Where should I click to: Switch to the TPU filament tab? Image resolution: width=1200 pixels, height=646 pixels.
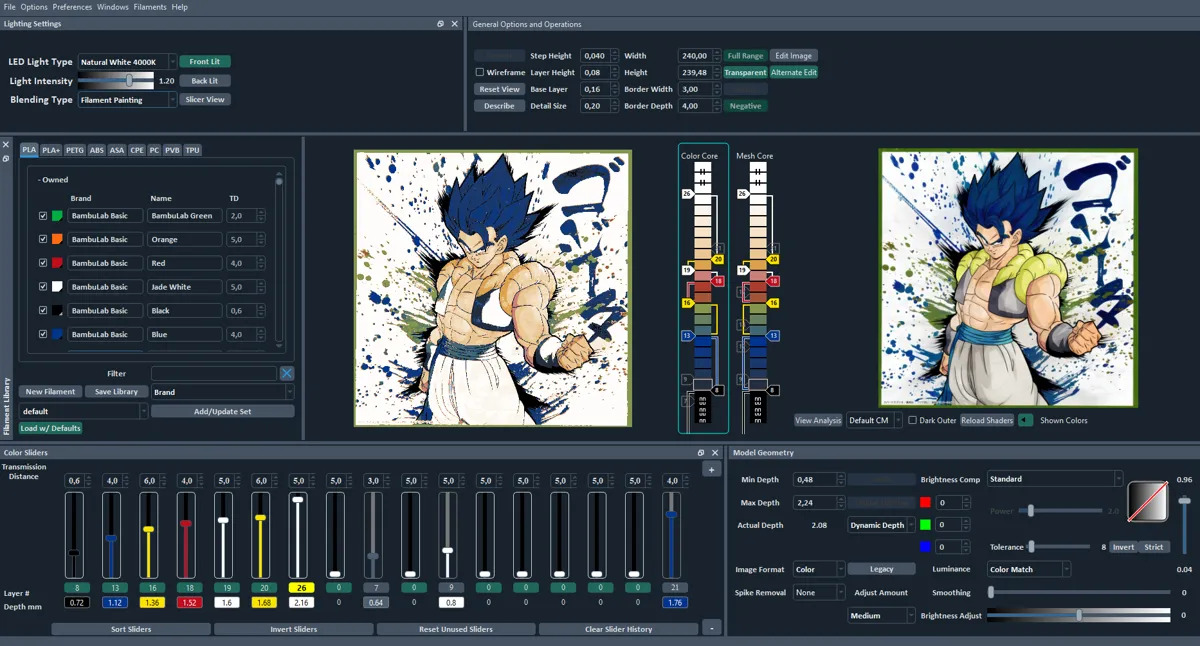tap(192, 150)
